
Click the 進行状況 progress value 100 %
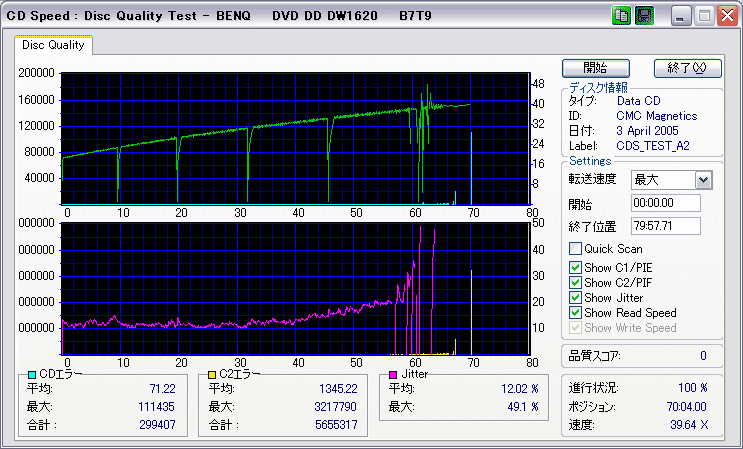point(693,388)
